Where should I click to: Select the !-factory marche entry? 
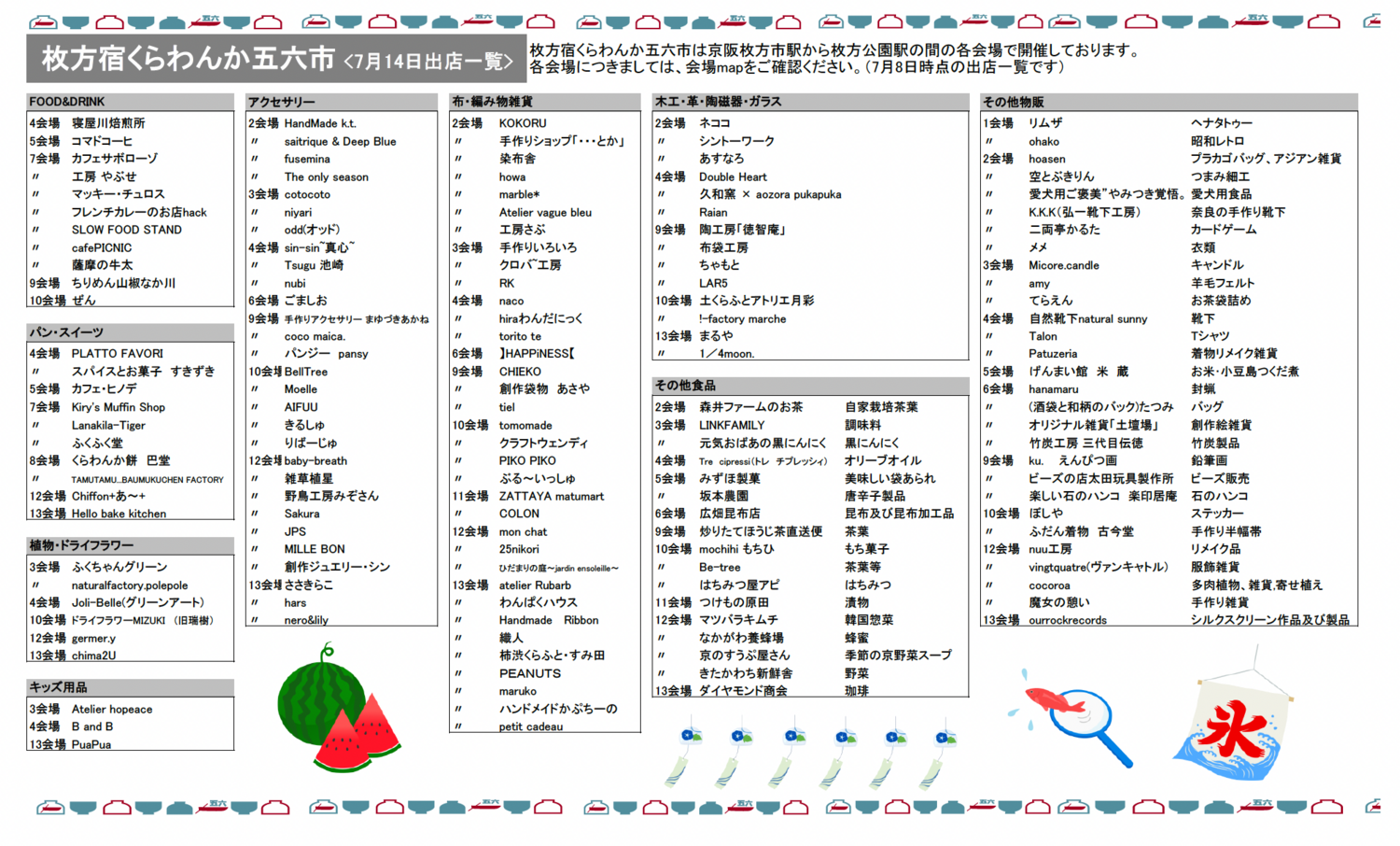click(742, 318)
